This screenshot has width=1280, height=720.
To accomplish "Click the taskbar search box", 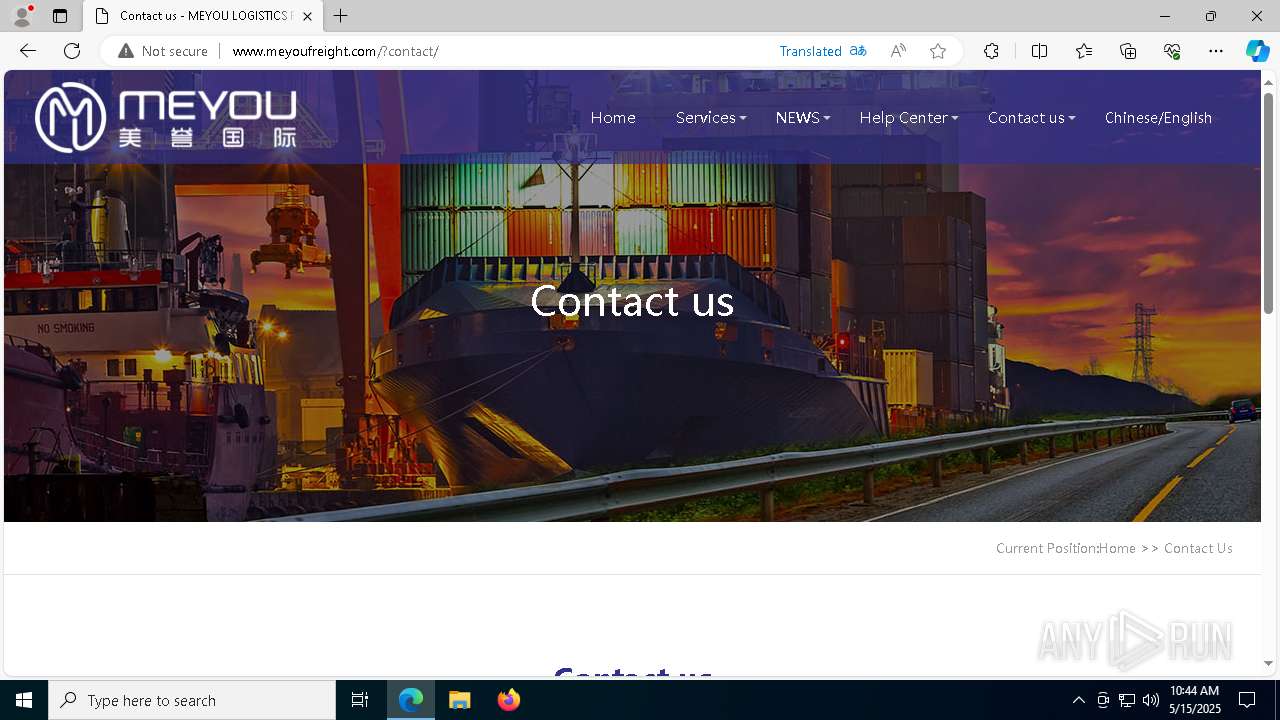I will coord(192,700).
